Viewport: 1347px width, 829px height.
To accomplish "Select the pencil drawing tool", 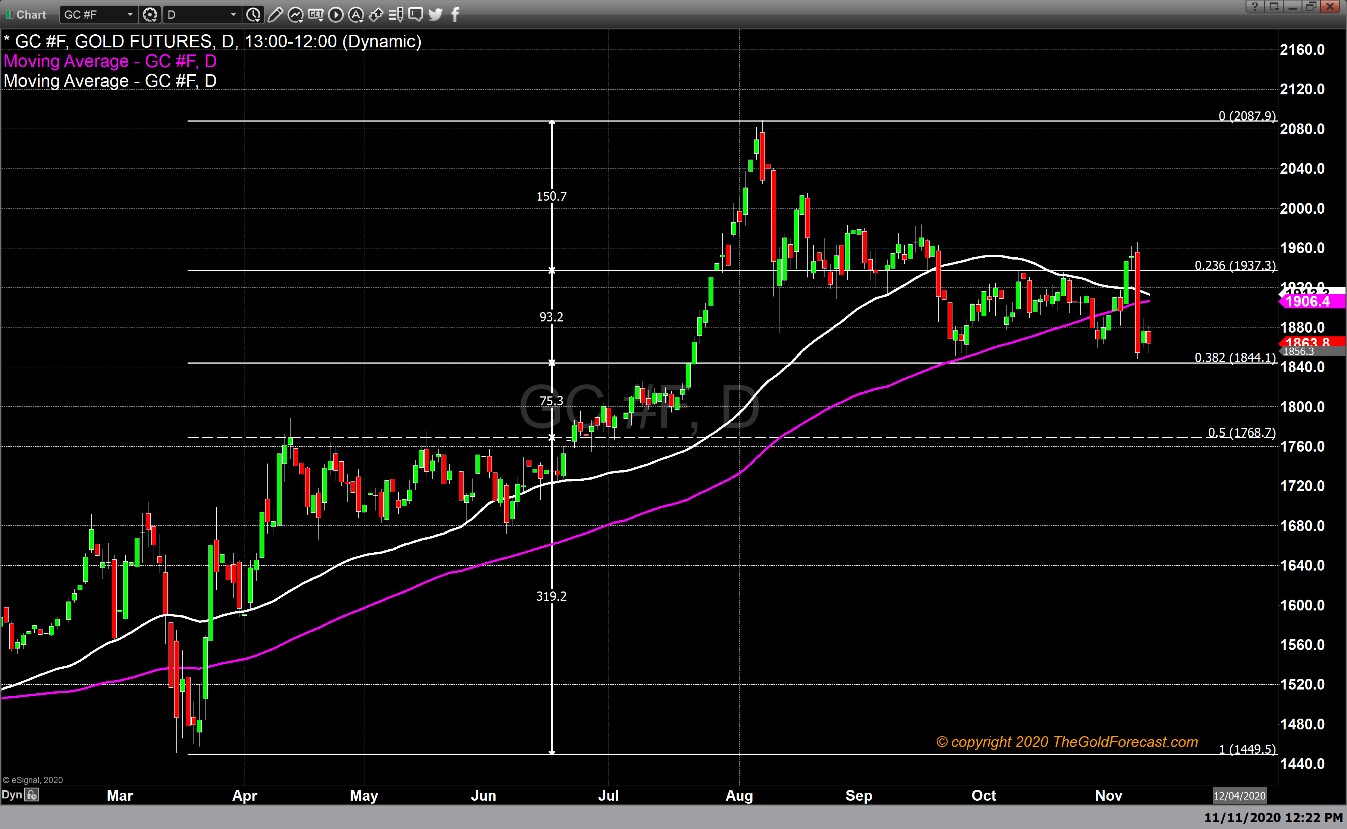I will pyautogui.click(x=277, y=15).
